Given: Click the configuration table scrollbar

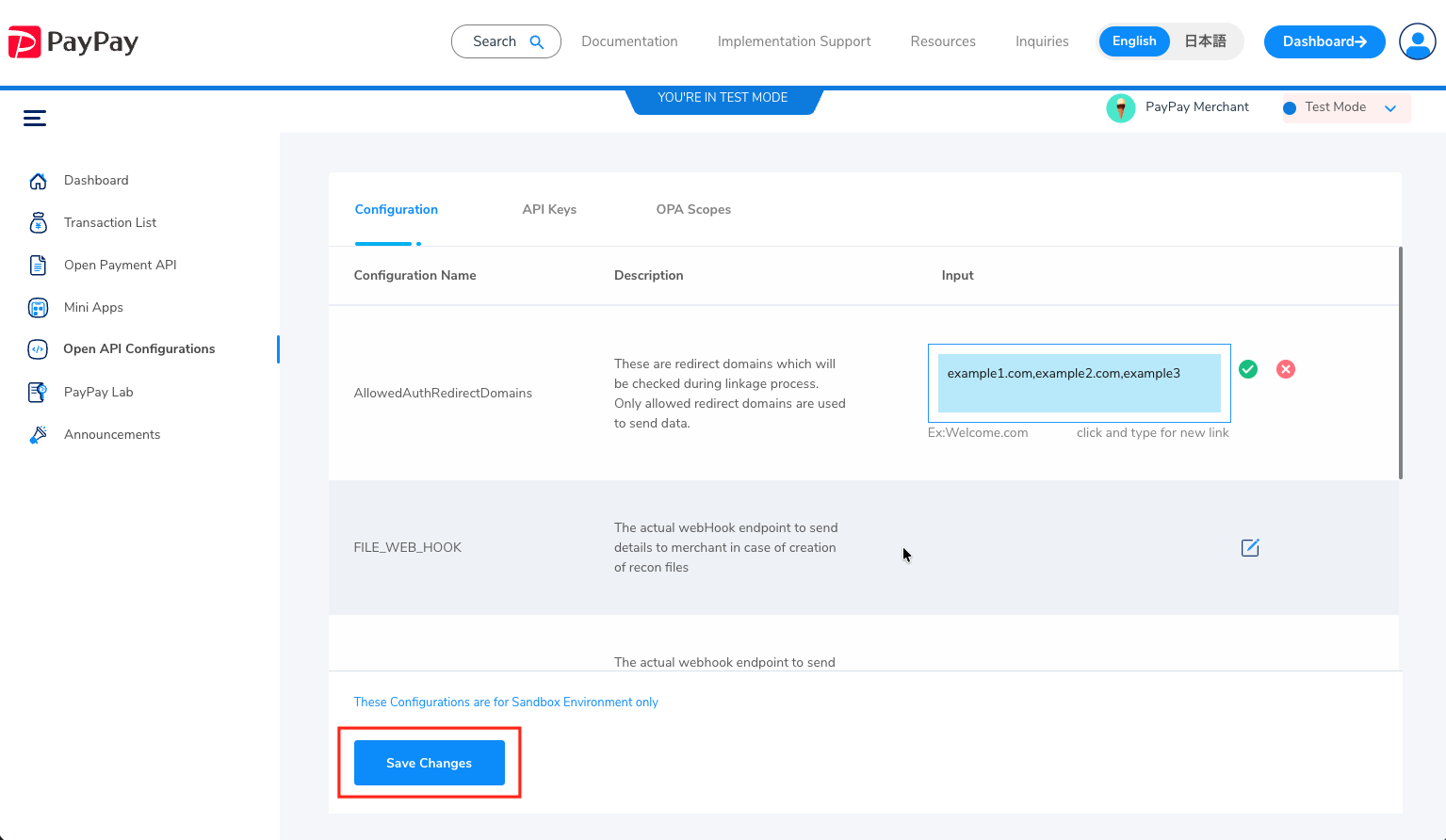Looking at the screenshot, I should click(1401, 363).
